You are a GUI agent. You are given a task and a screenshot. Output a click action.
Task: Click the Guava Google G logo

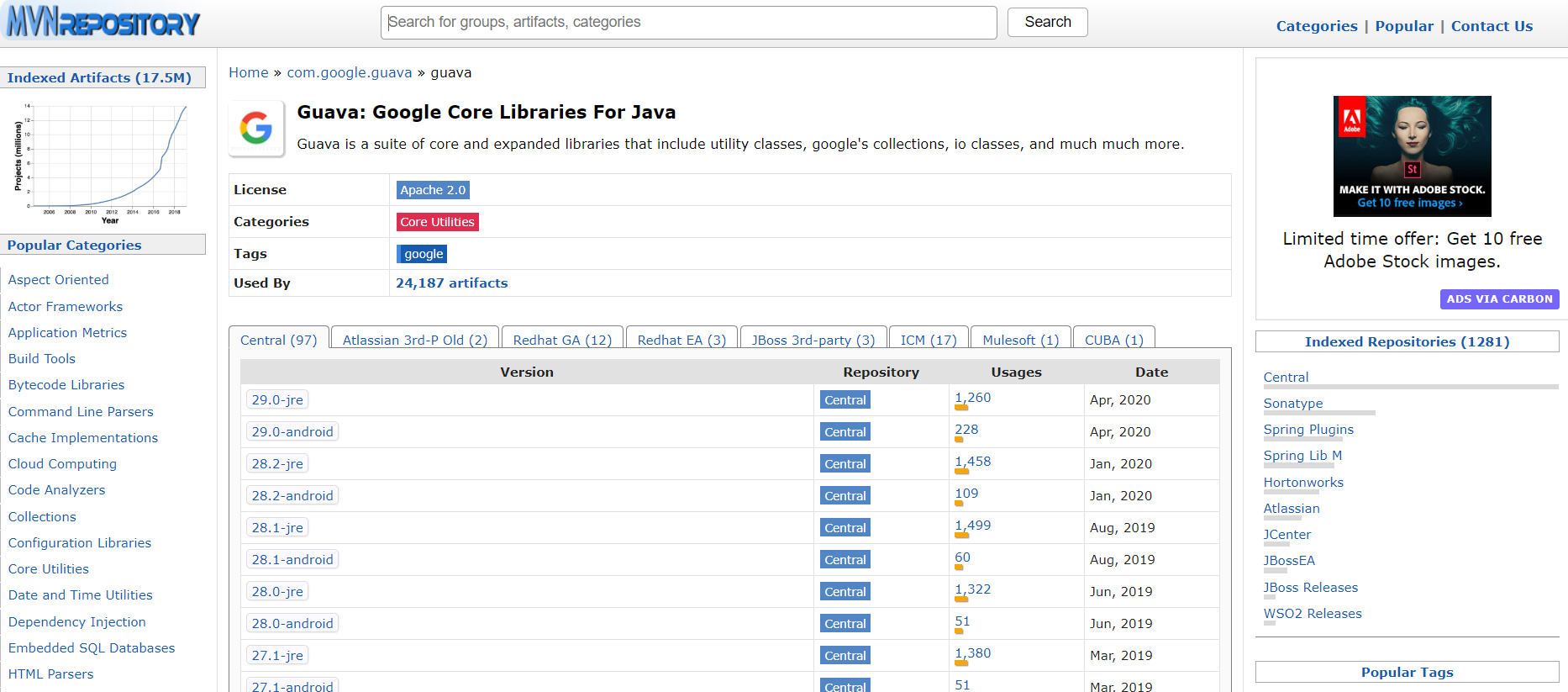click(x=256, y=129)
